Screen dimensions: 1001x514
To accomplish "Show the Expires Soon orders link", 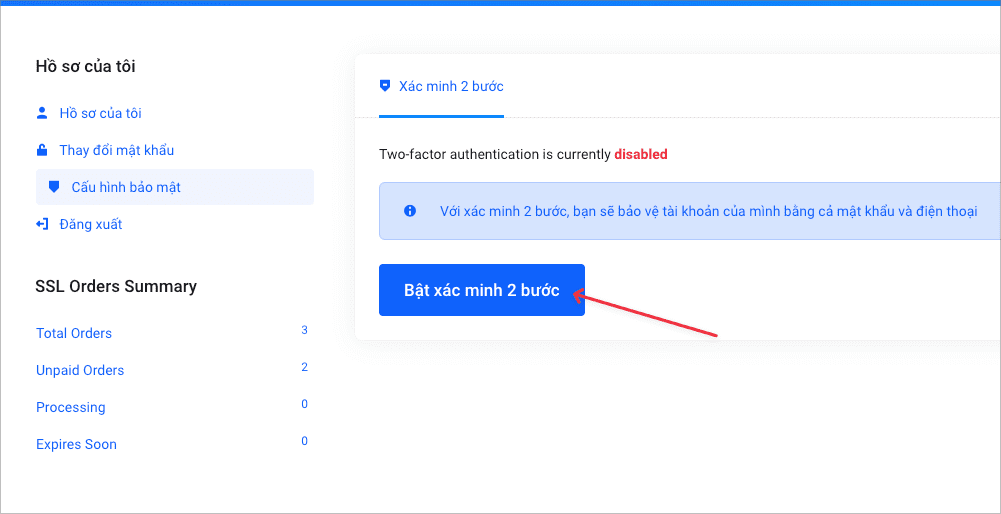I will [x=76, y=444].
